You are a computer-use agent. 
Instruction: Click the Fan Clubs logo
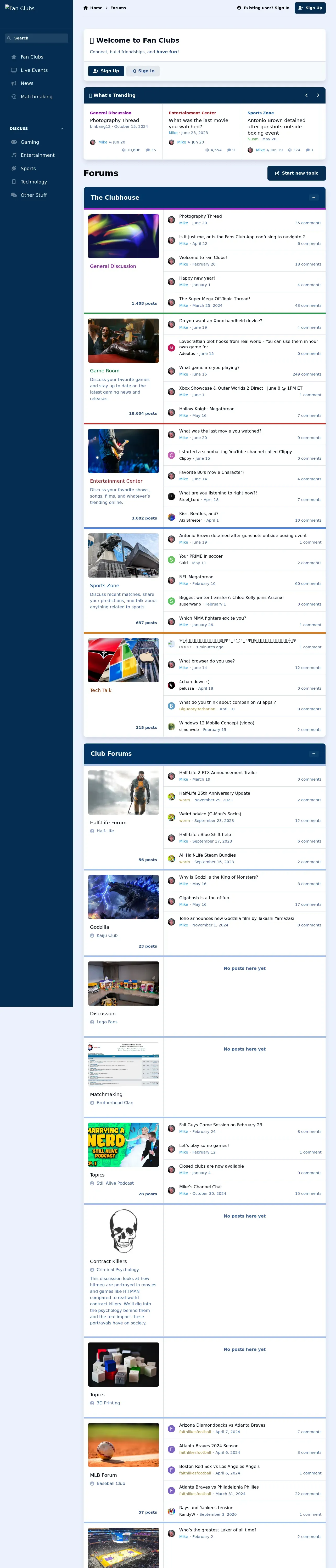tap(20, 9)
